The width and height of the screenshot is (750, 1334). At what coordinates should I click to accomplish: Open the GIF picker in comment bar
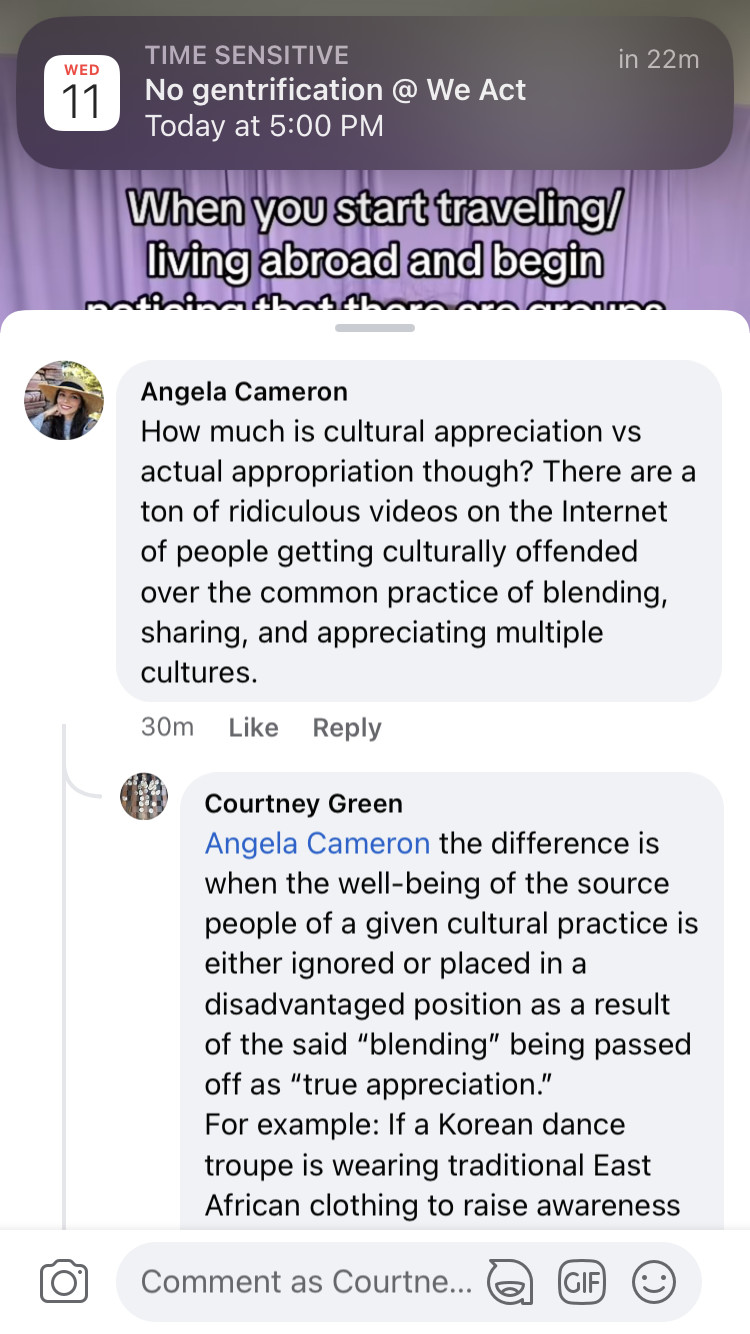pyautogui.click(x=582, y=1282)
